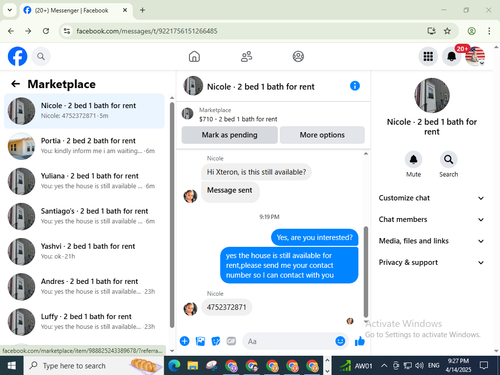The image size is (500, 375).
Task: Expand Chat members section
Action: [x=431, y=219]
